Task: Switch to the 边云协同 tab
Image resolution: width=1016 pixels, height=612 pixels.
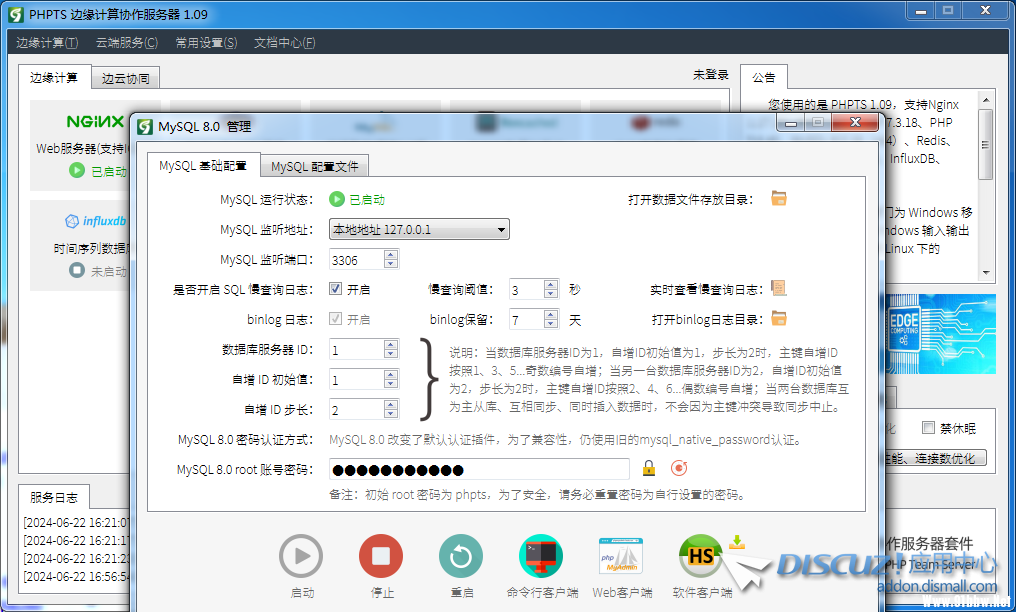Action: pos(125,78)
